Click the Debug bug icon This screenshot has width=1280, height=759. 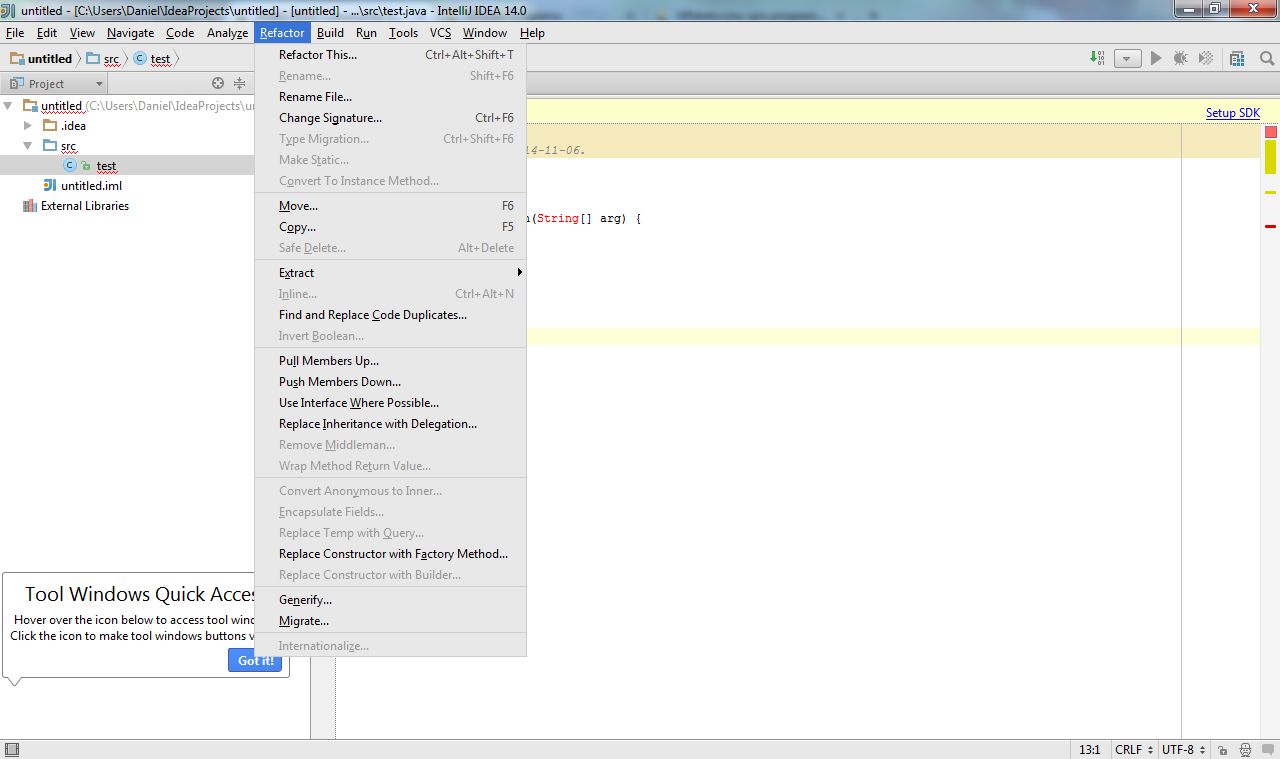coord(1181,59)
